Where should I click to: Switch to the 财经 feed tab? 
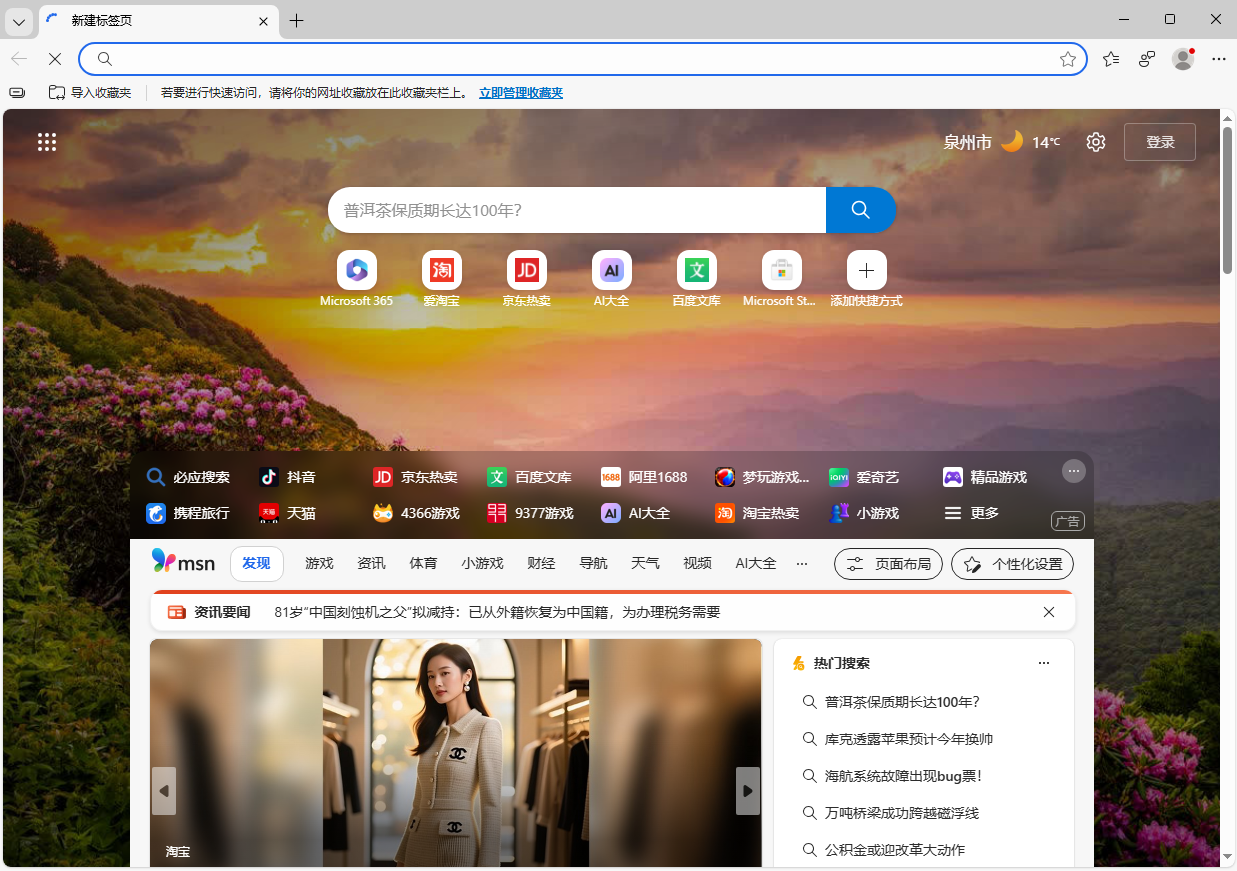541,563
